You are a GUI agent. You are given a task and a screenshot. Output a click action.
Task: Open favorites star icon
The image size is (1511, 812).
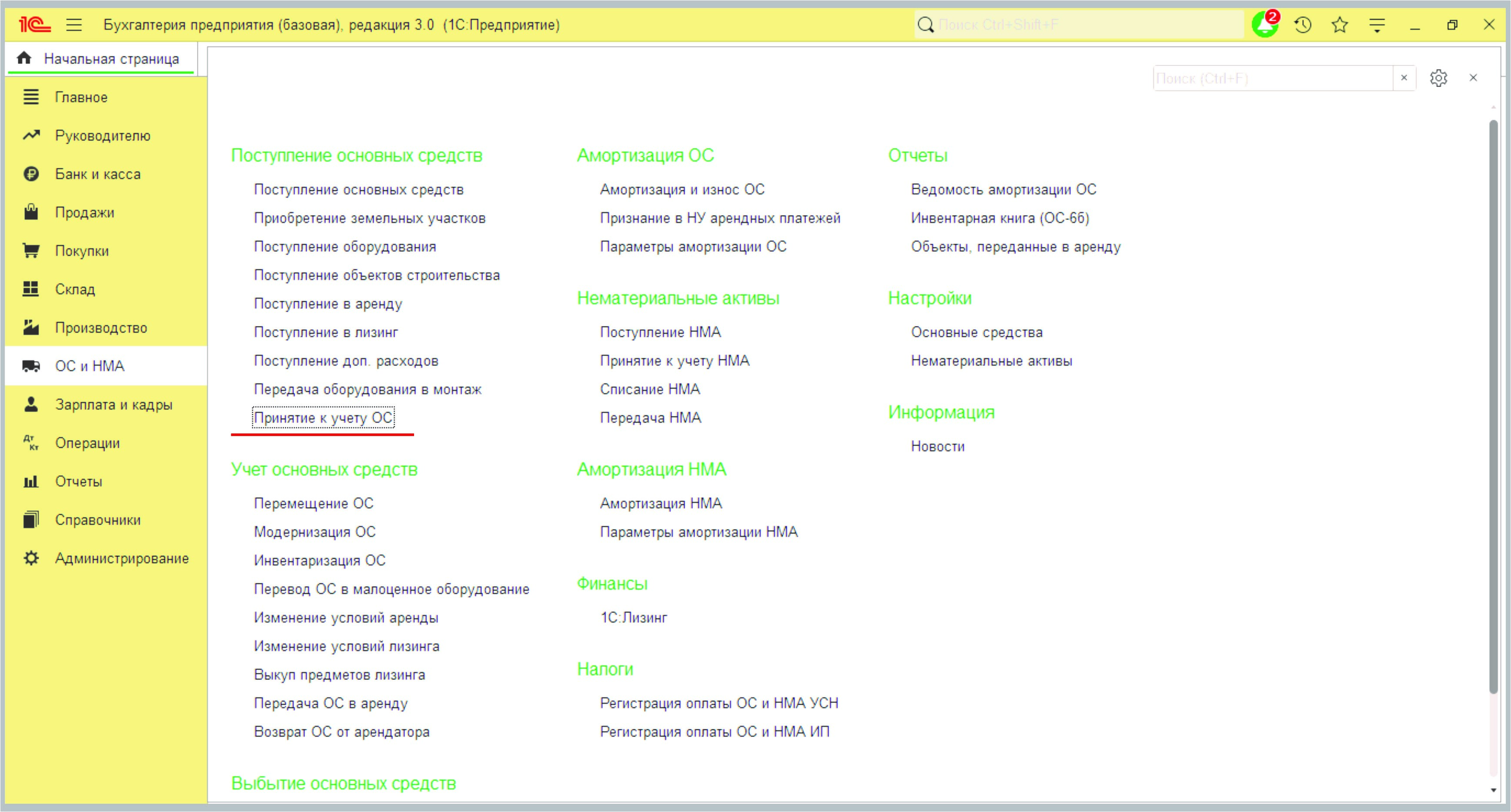[1340, 25]
